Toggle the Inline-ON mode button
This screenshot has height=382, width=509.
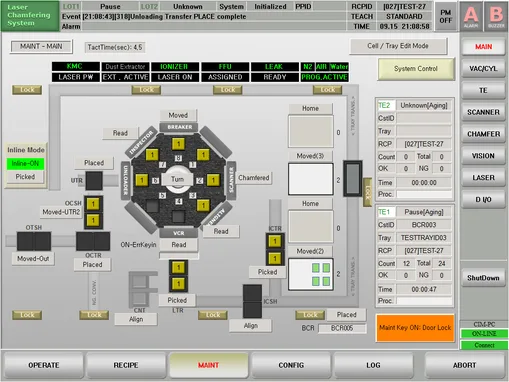pyautogui.click(x=25, y=163)
